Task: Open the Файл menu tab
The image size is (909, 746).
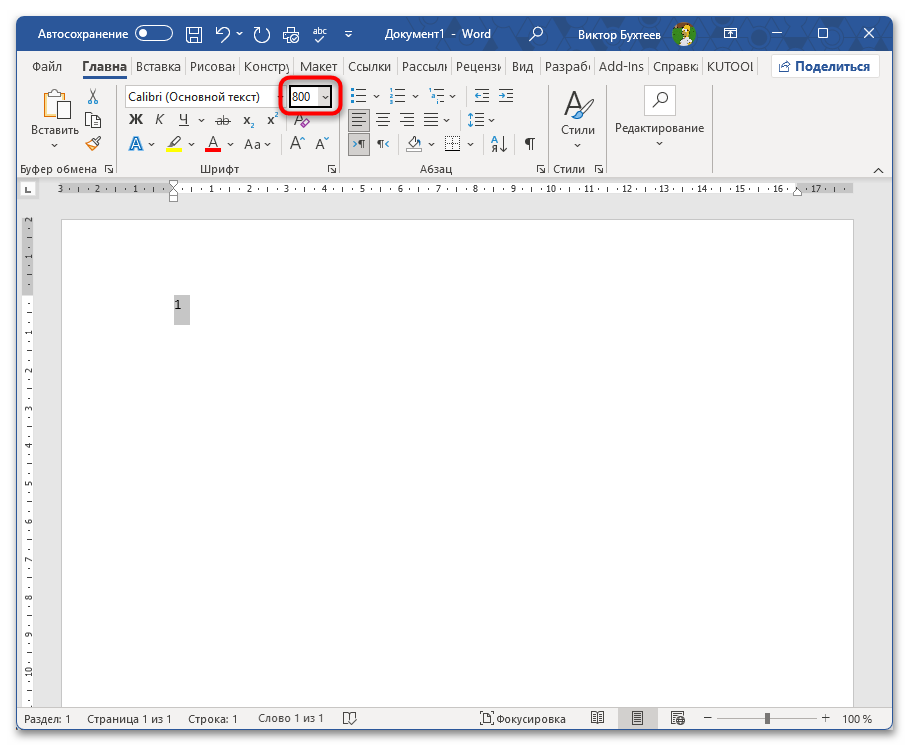Action: [47, 67]
